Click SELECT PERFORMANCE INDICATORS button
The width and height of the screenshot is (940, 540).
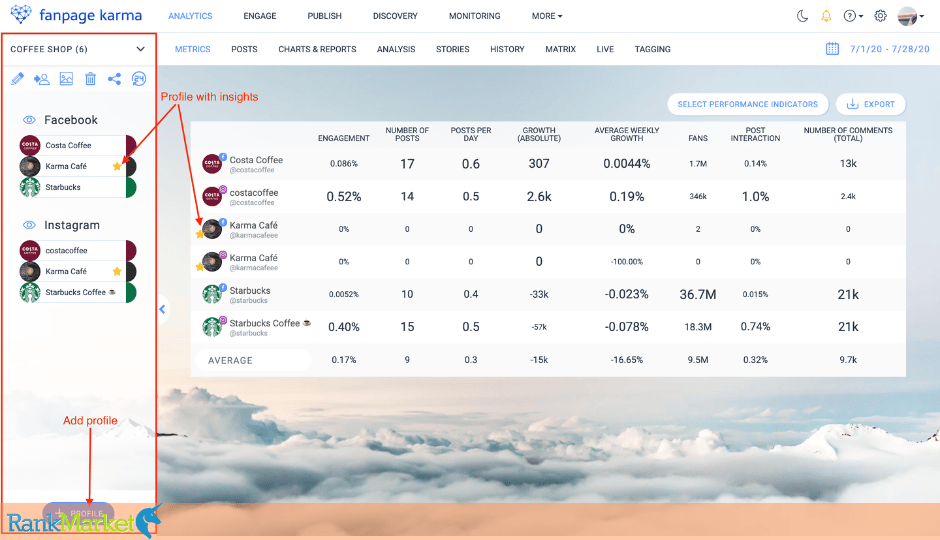(748, 104)
